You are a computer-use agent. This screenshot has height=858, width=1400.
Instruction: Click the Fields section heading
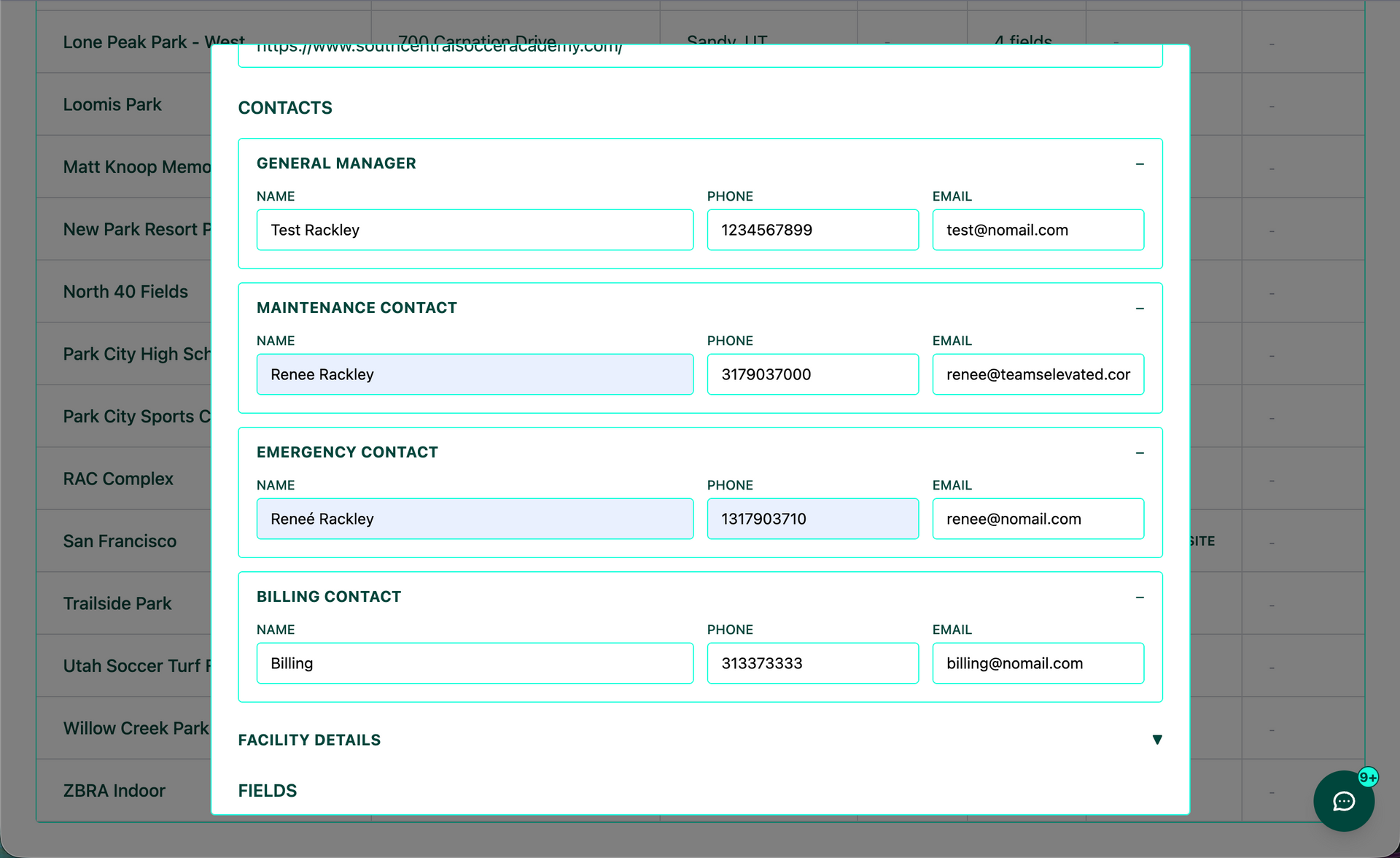[x=268, y=791]
